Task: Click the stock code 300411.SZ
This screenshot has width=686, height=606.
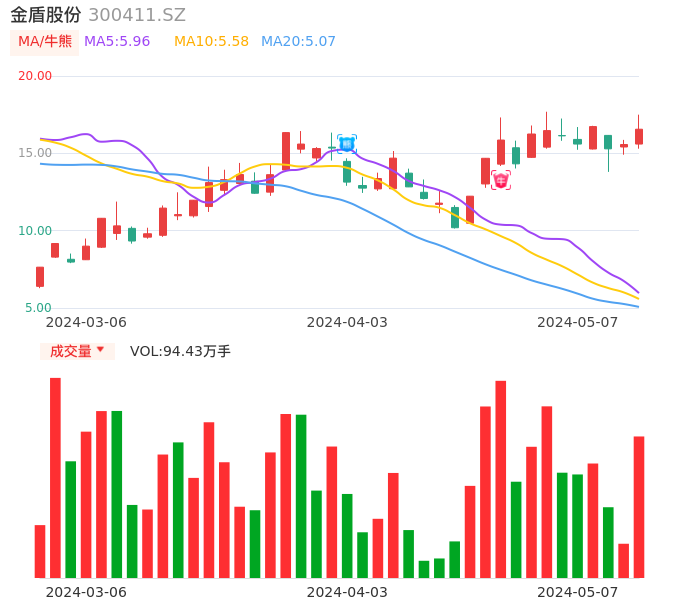Action: [x=137, y=15]
